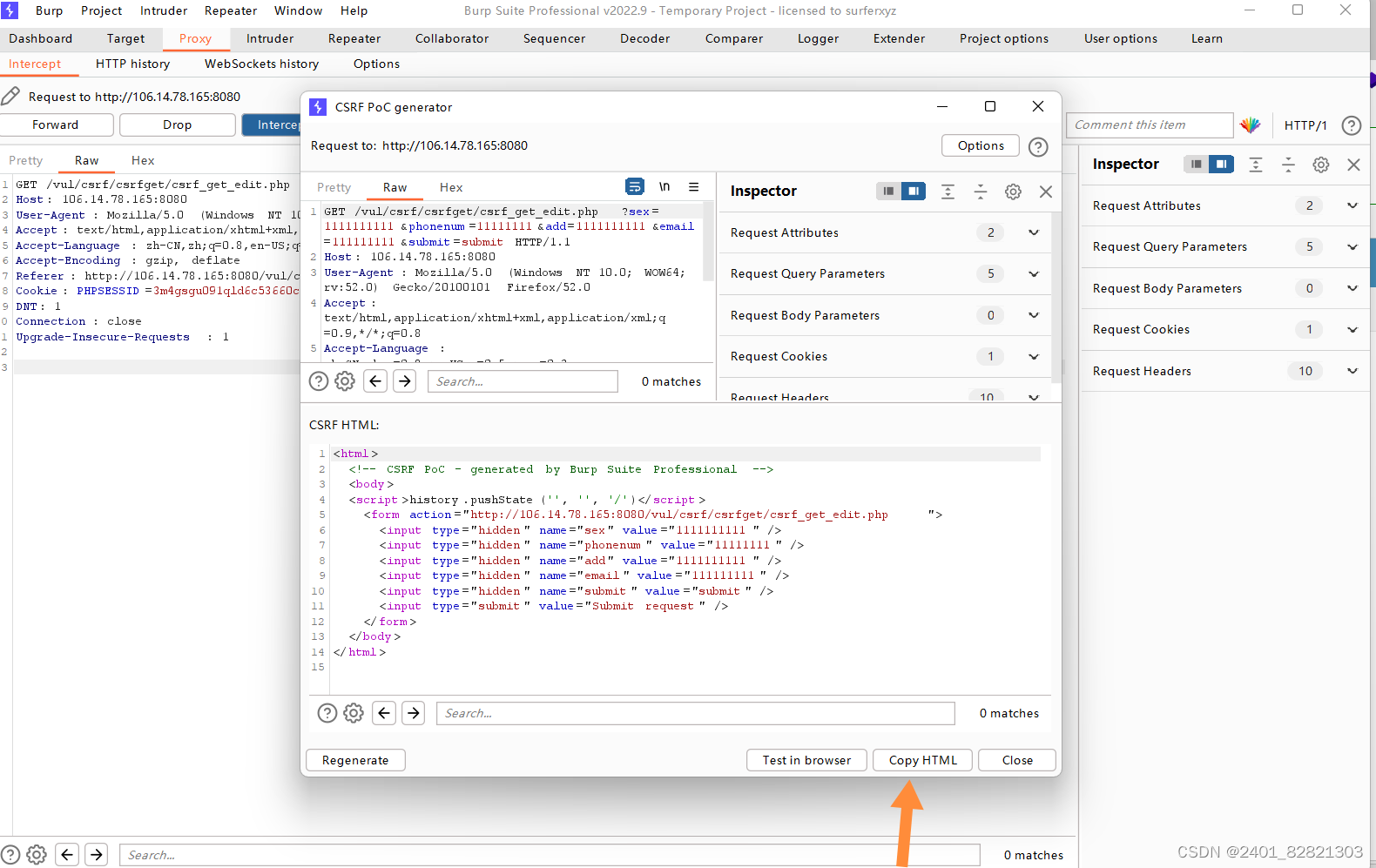Open the Intruder tab

(x=270, y=38)
